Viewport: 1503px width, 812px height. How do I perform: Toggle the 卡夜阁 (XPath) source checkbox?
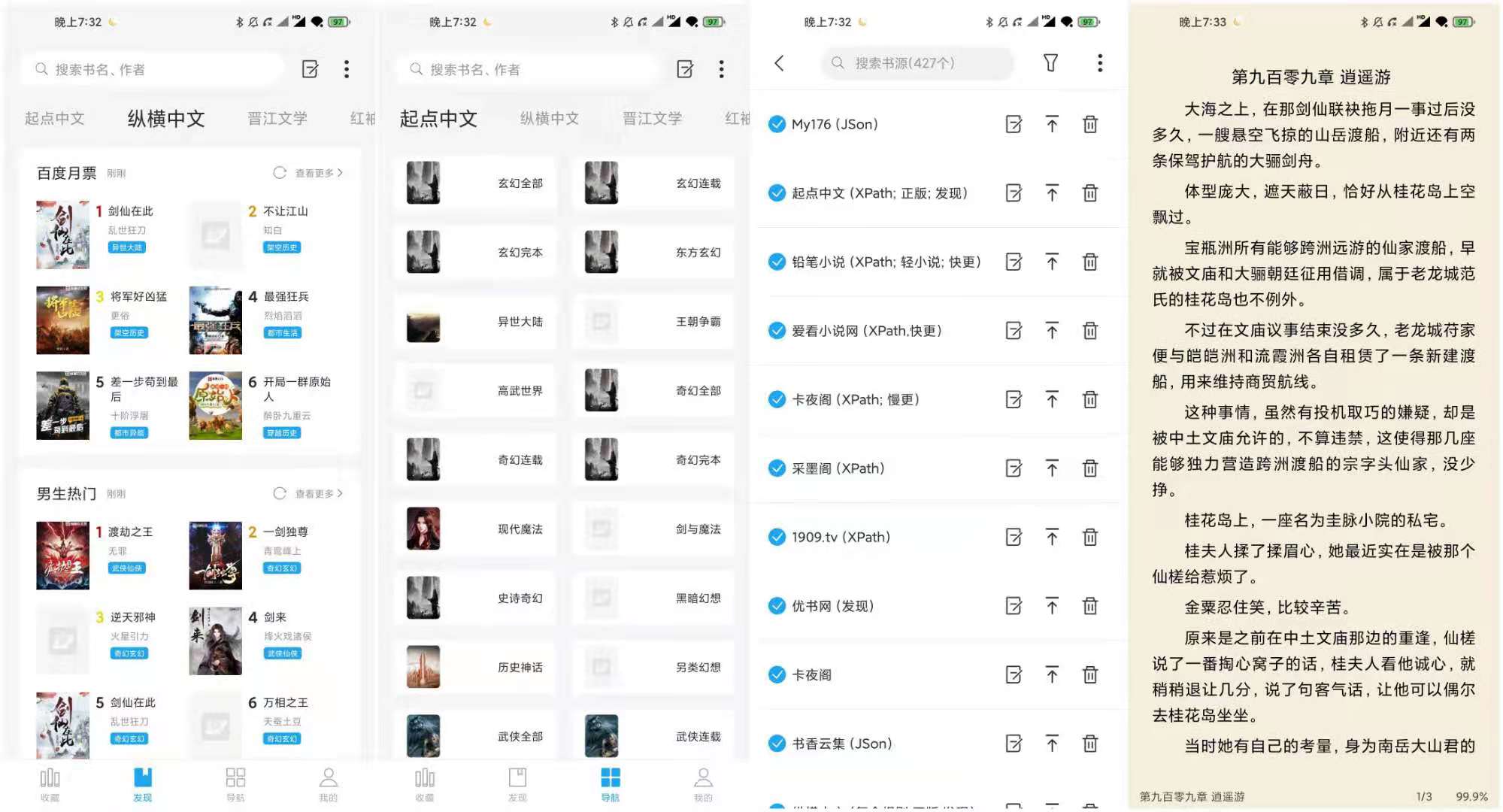778,399
